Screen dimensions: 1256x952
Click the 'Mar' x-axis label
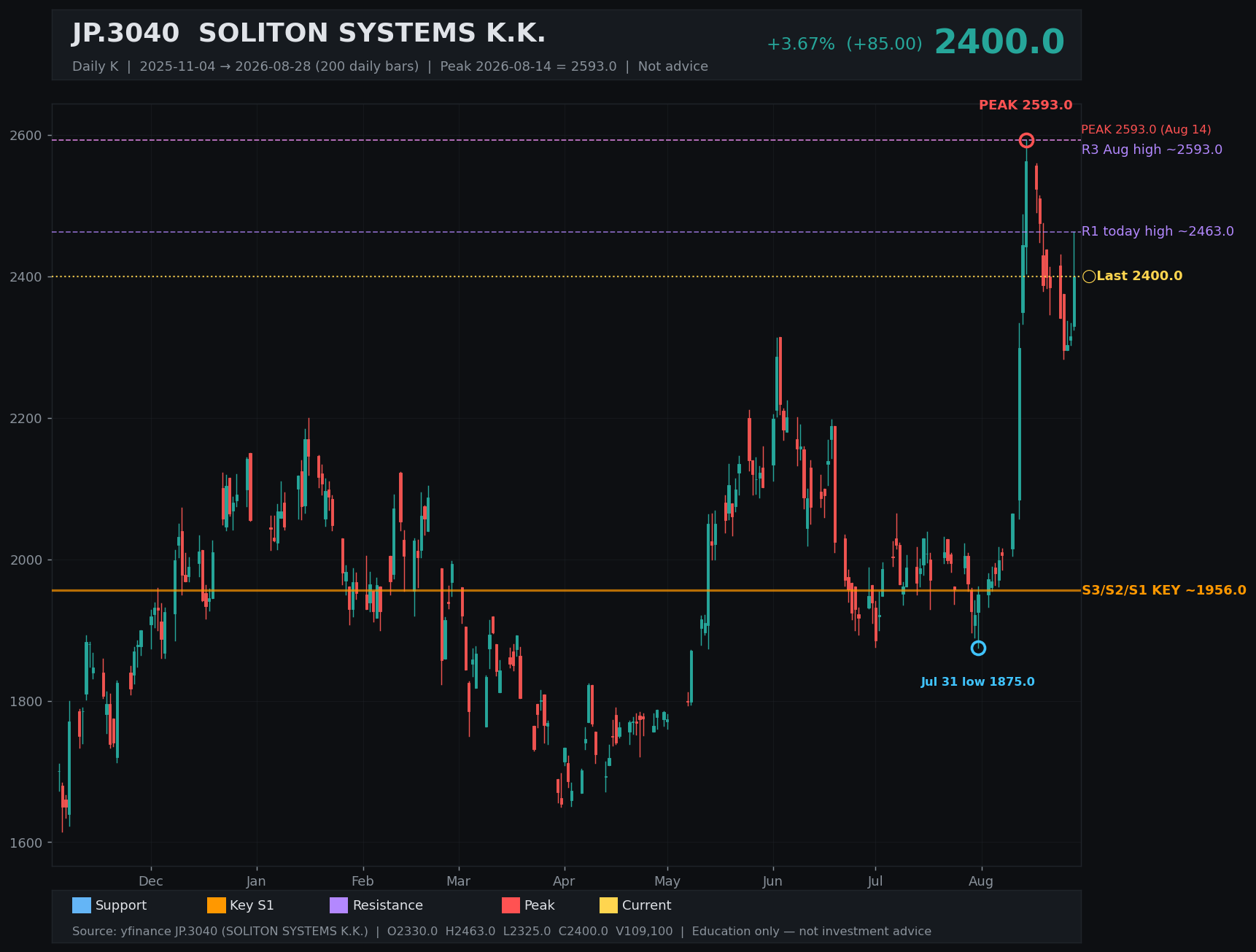[458, 881]
